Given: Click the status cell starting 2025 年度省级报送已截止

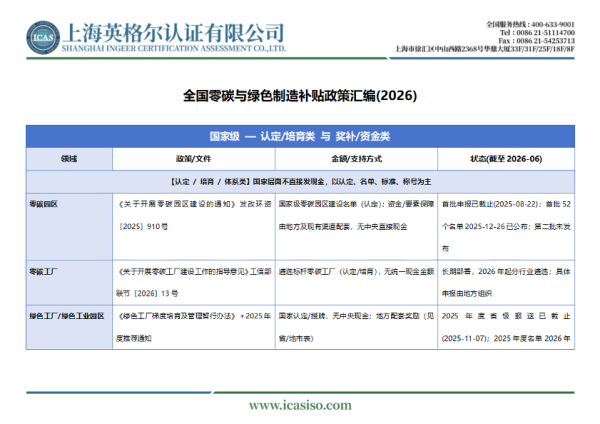Looking at the screenshot, I should pos(506,327).
